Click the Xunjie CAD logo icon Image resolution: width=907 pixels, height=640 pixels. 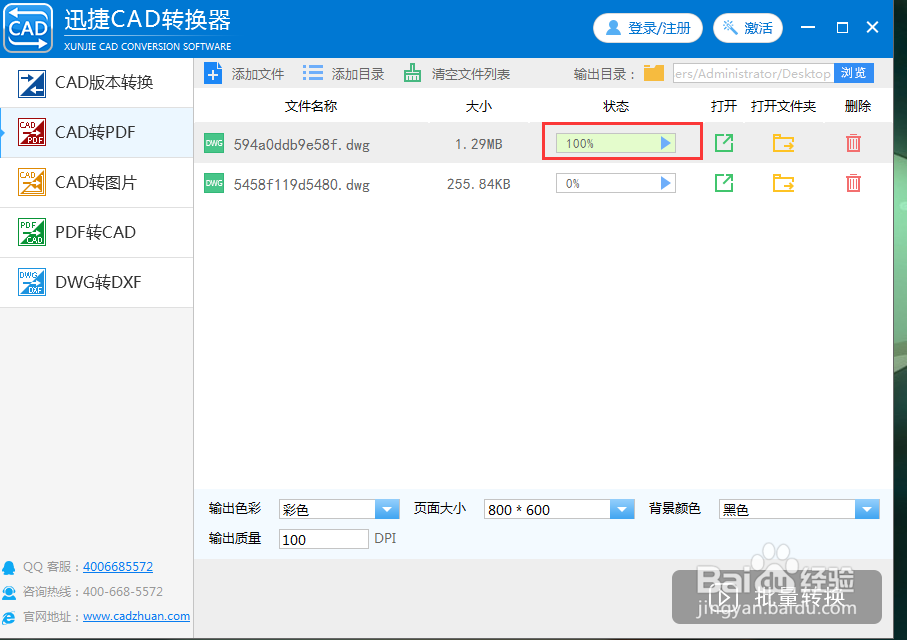28,28
